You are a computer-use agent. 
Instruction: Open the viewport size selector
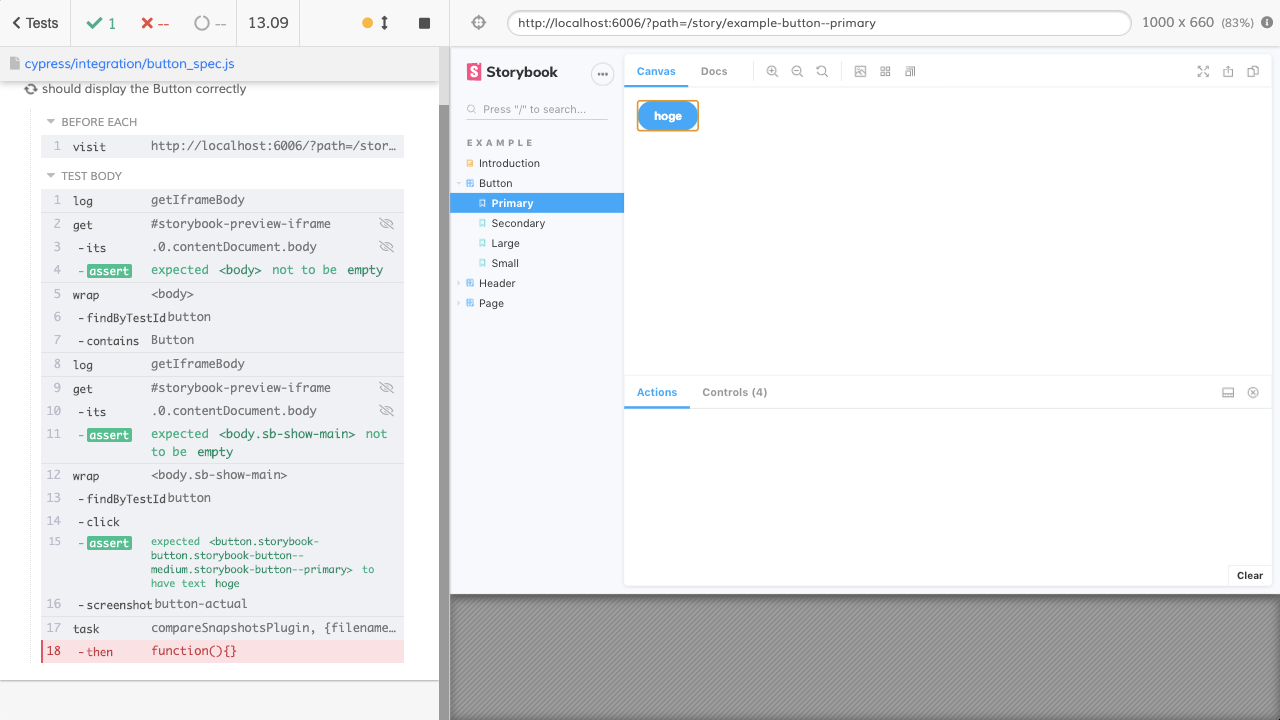909,71
